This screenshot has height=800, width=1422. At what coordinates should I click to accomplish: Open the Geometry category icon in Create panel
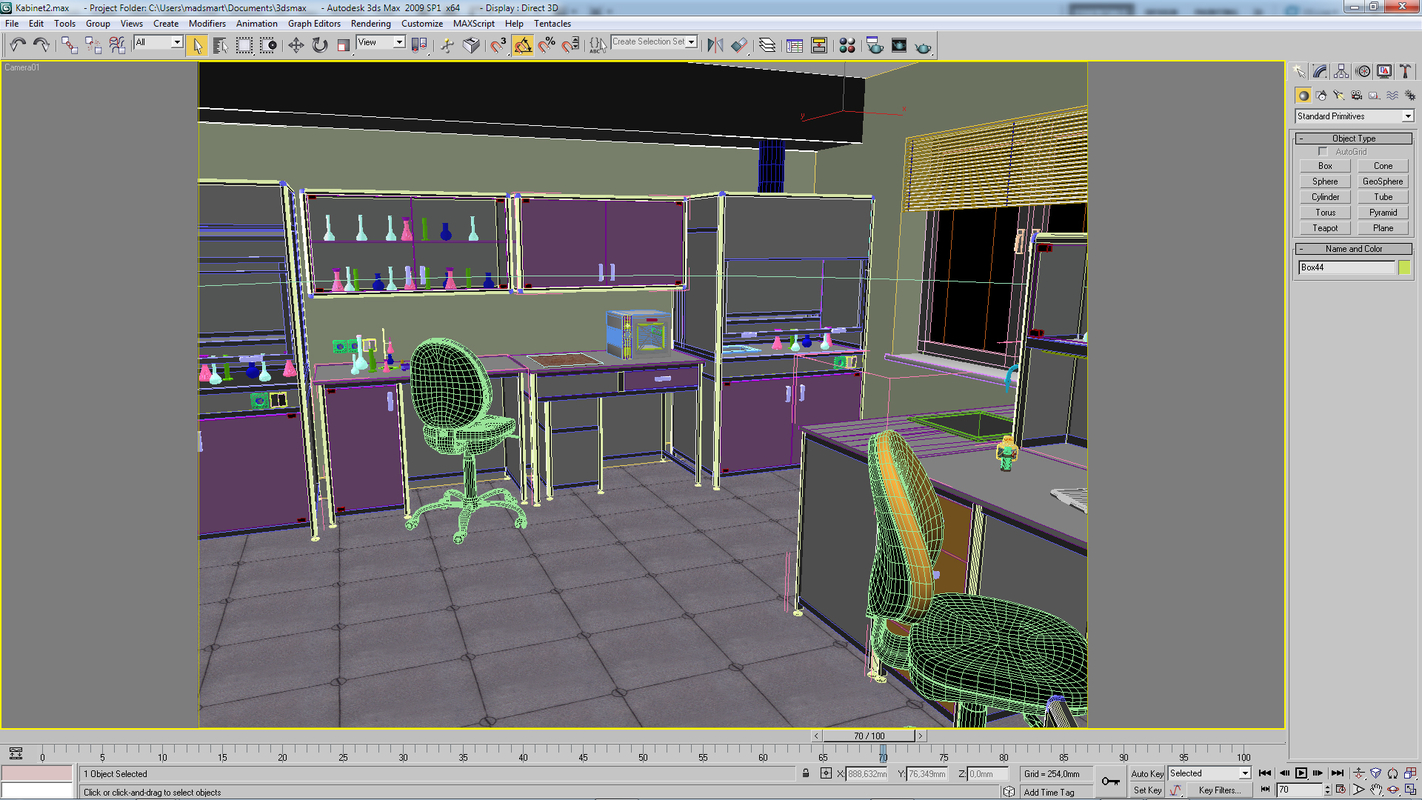tap(1304, 95)
